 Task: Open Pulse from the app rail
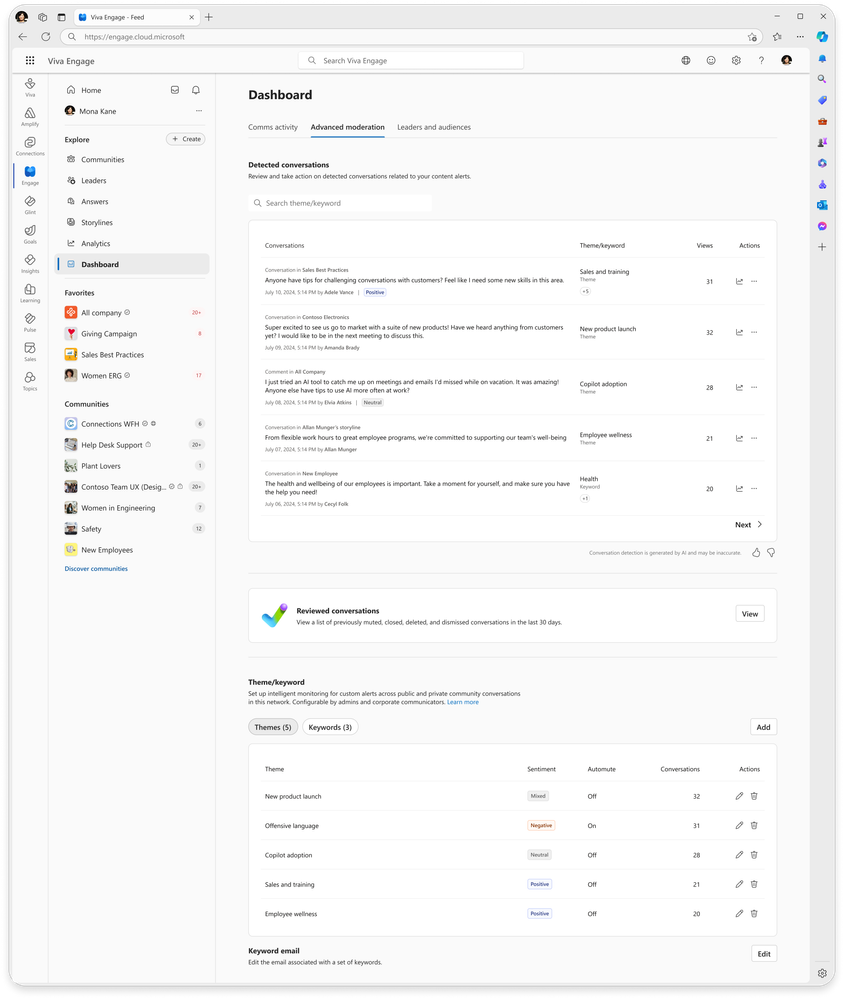[x=30, y=322]
